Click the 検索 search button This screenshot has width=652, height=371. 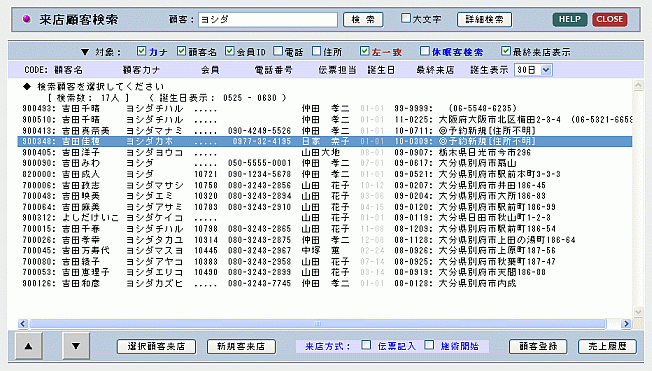click(x=363, y=20)
